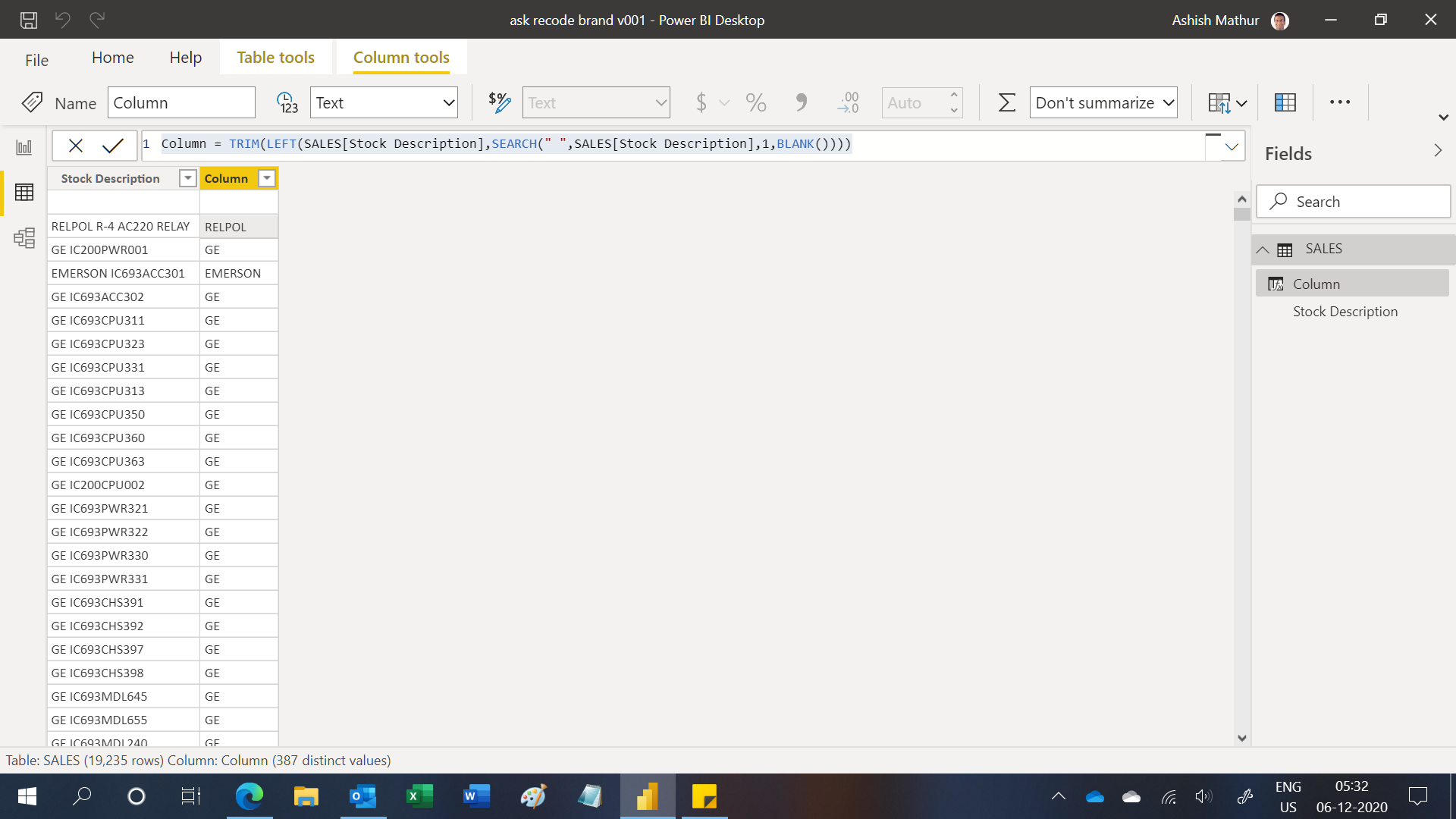Open the Don't summarize dropdown
This screenshot has width=1456, height=819.
[1103, 102]
